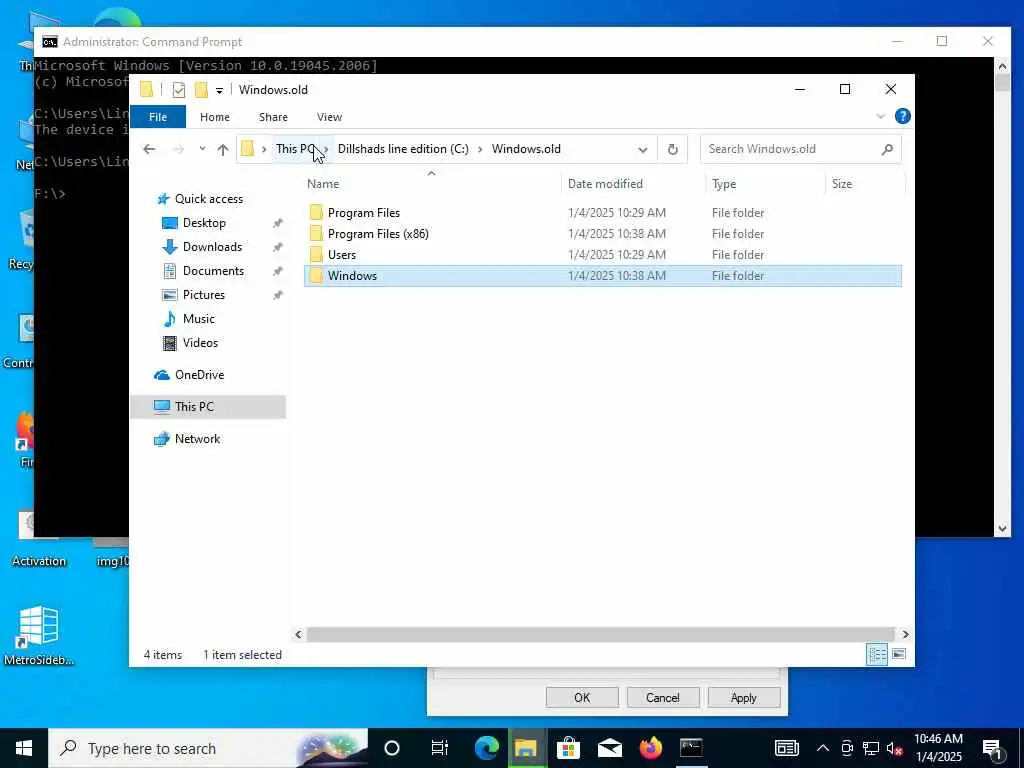Select the Windows folder row

(603, 276)
